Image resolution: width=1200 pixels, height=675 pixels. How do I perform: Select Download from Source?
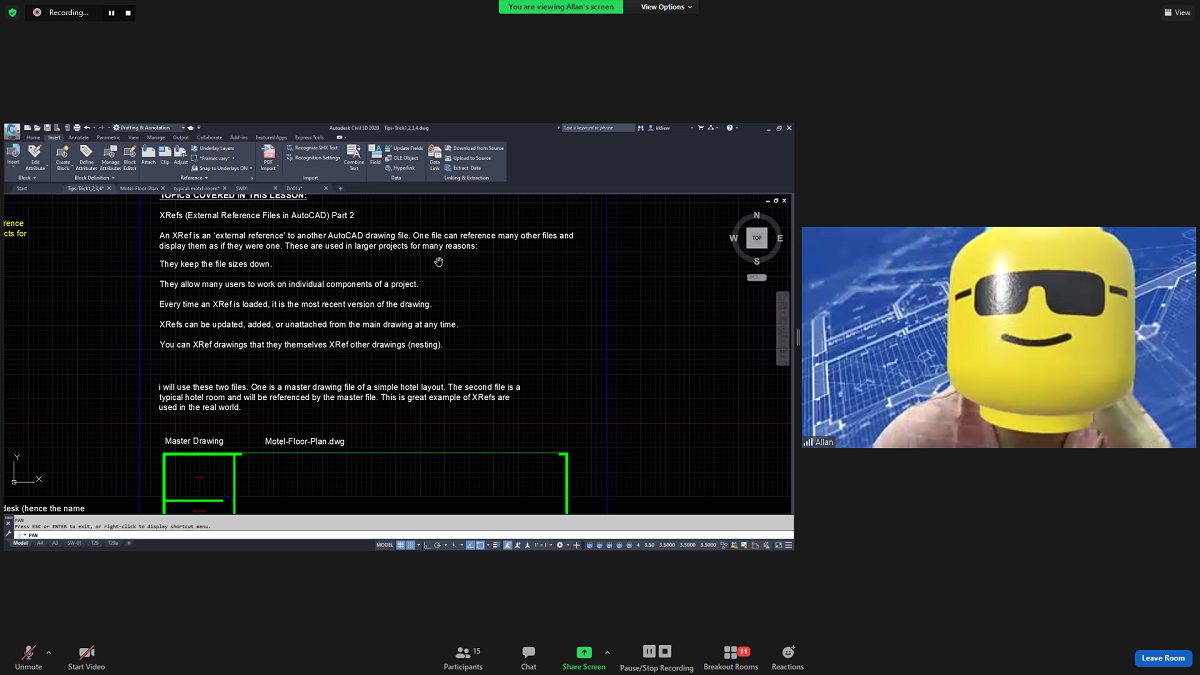474,148
